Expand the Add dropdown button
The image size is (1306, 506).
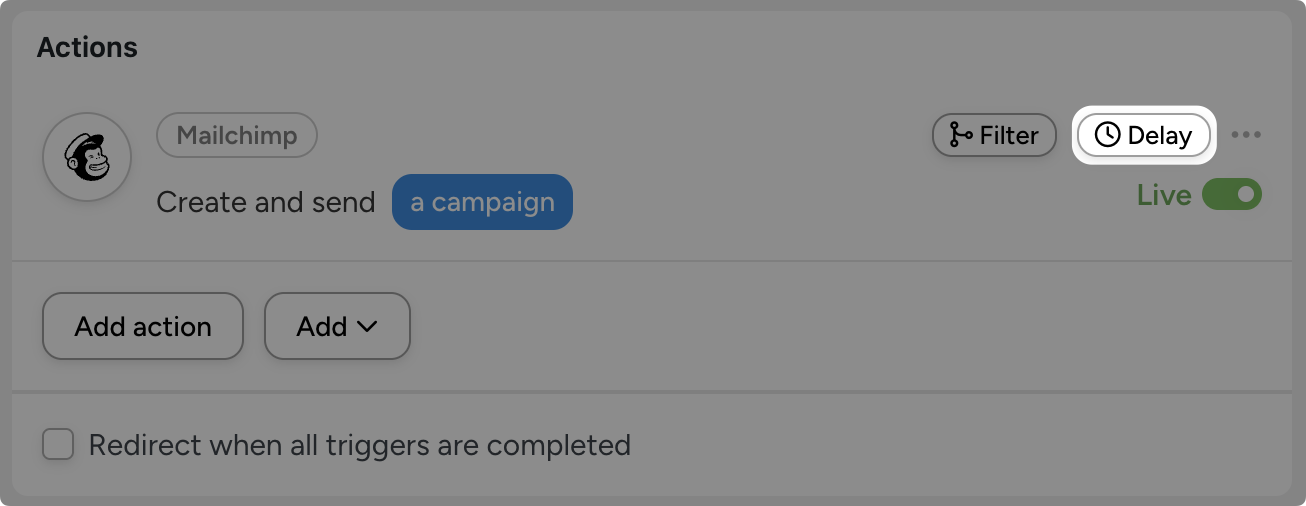point(337,326)
